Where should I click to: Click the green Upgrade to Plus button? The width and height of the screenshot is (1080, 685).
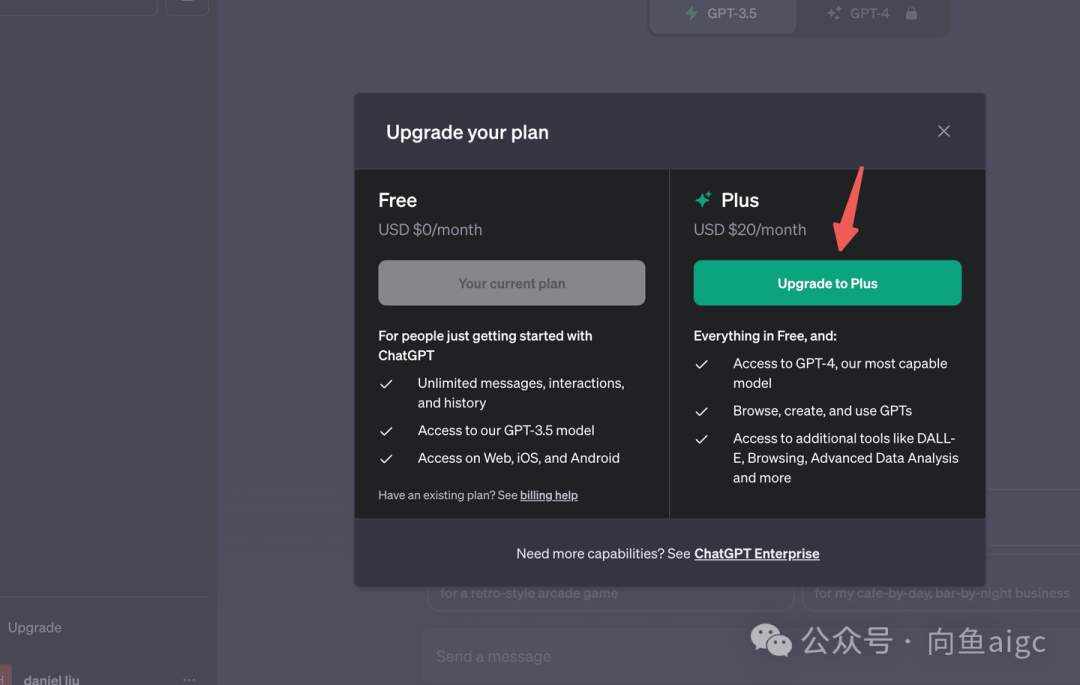[827, 283]
